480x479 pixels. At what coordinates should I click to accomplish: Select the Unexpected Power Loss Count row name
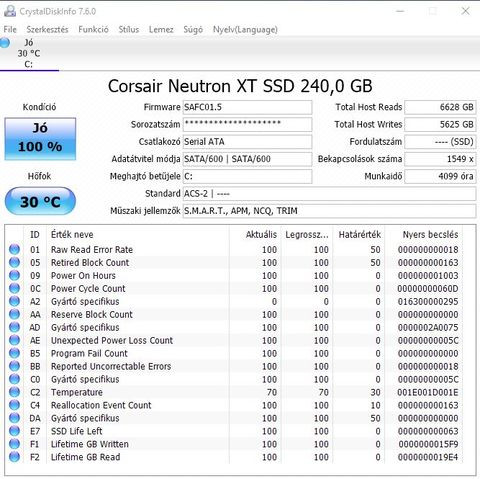112,340
